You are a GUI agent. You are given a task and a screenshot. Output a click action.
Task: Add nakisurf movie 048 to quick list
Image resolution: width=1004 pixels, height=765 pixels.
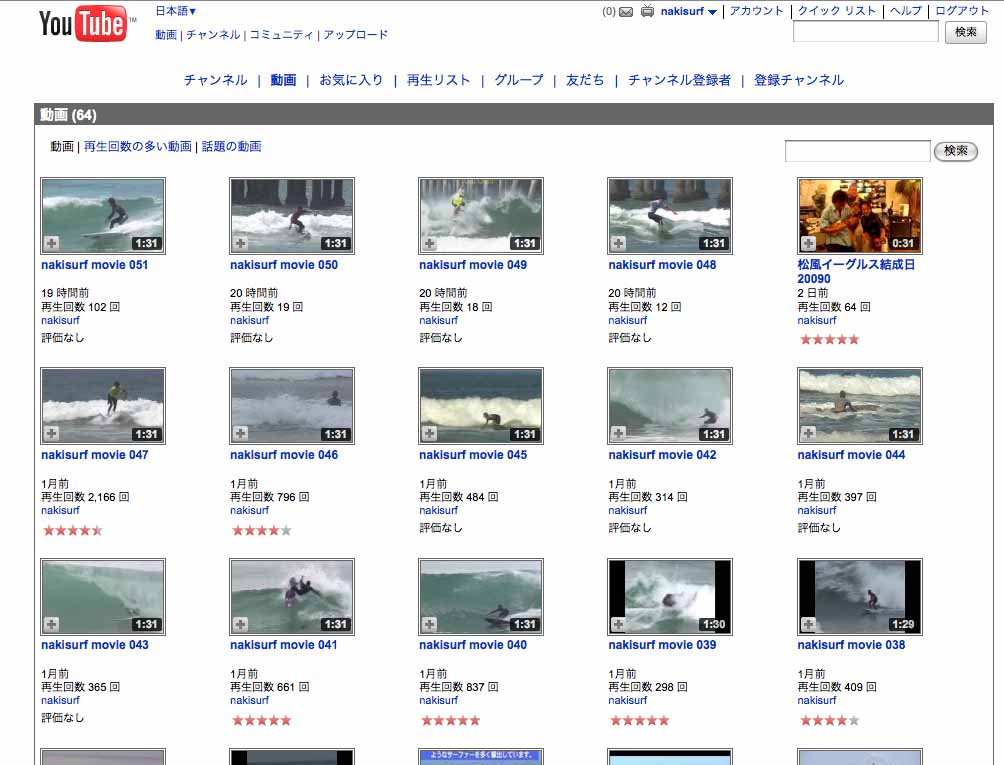618,243
